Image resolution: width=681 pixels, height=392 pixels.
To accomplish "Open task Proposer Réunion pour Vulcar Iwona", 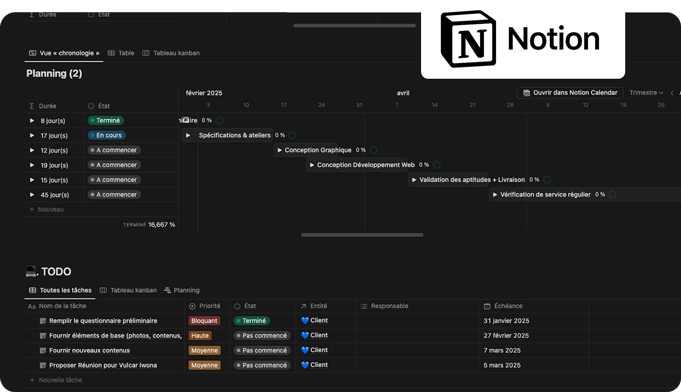I will 103,365.
